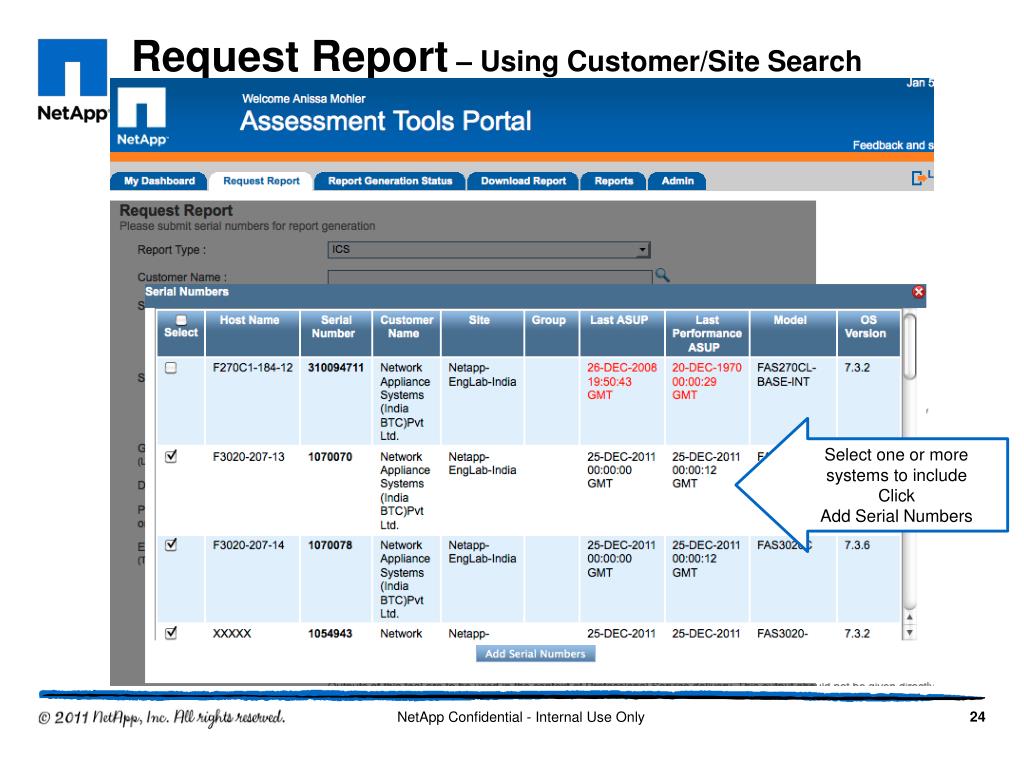Open the My Dashboard tab
Viewport: 1024px width, 768px height.
(159, 181)
